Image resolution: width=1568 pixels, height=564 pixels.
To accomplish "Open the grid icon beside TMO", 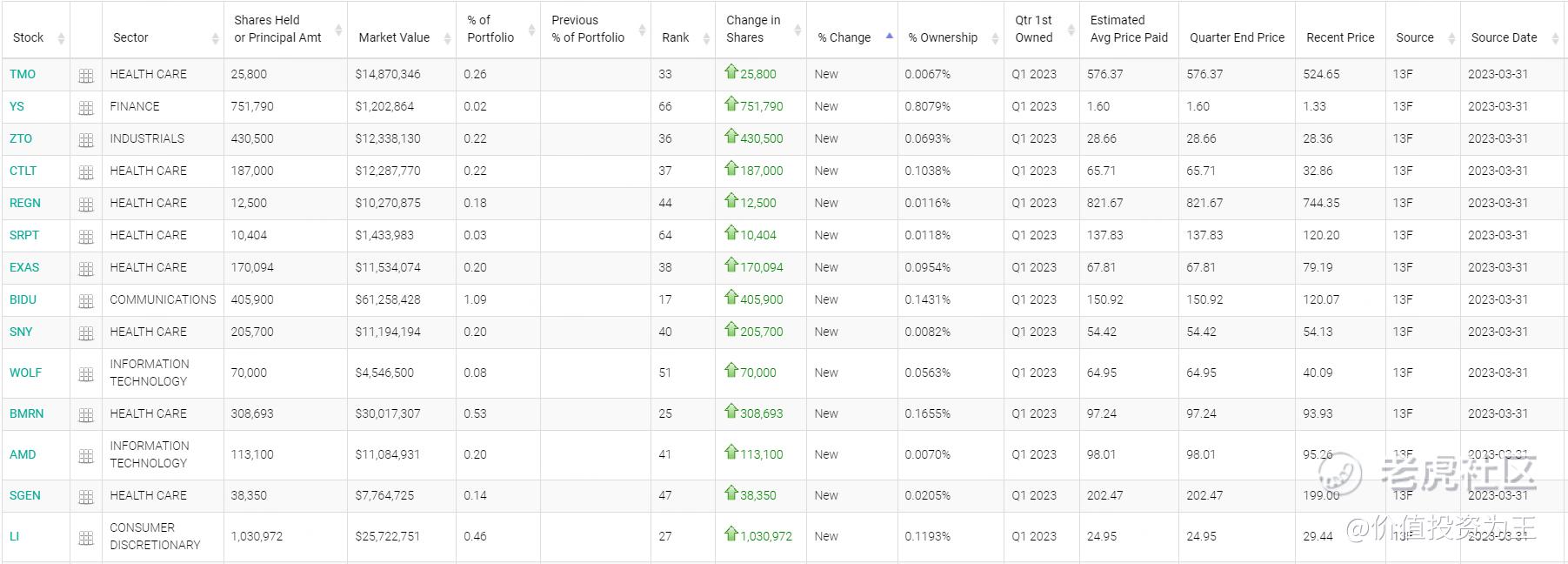I will [86, 76].
